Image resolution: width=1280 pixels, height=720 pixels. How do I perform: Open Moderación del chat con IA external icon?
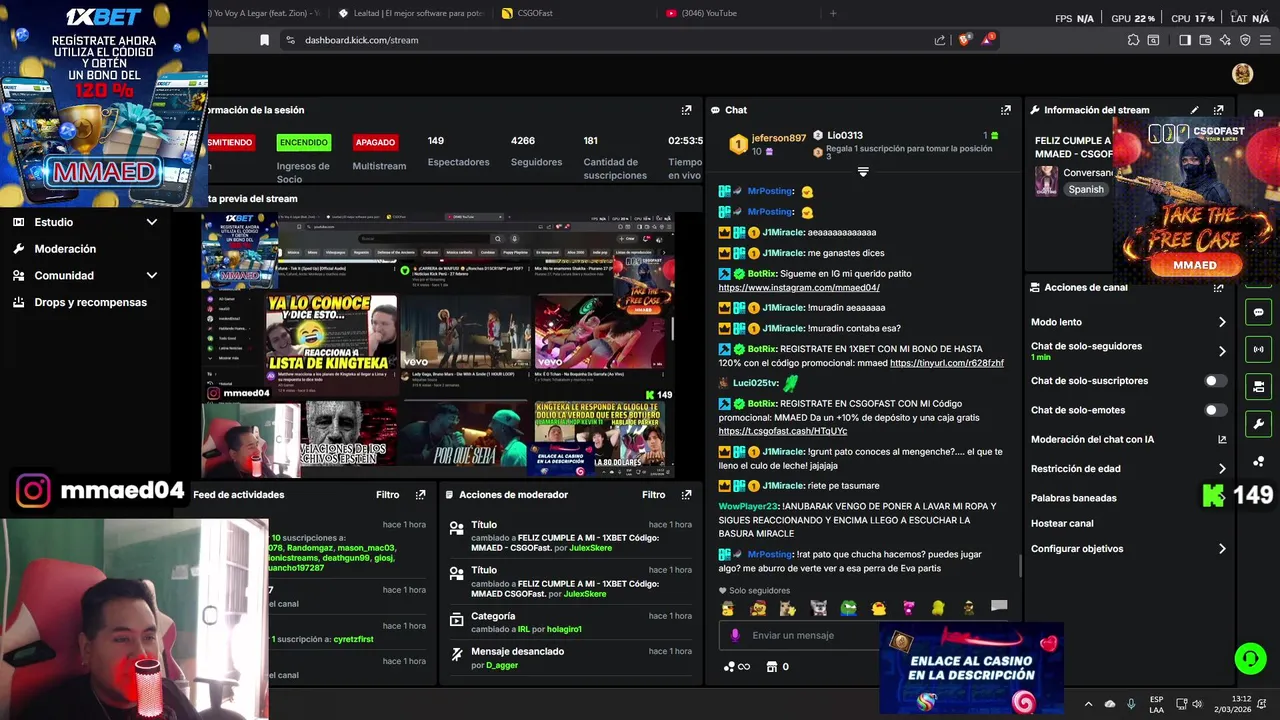coord(1222,439)
